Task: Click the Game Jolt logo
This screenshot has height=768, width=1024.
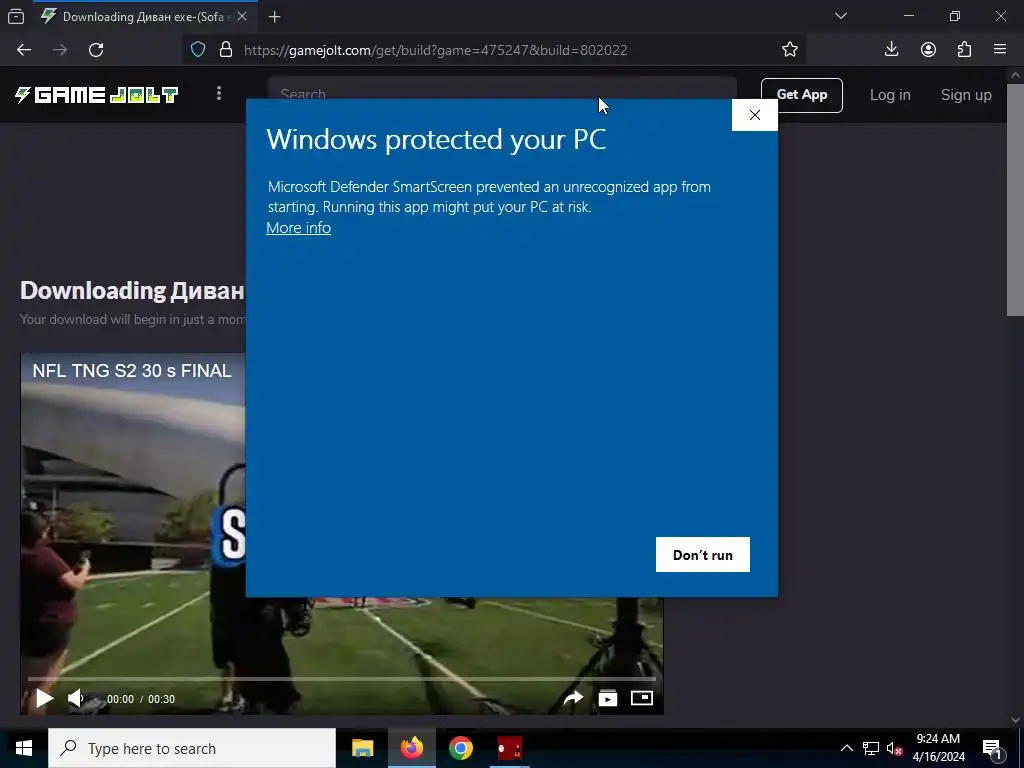Action: tap(97, 95)
